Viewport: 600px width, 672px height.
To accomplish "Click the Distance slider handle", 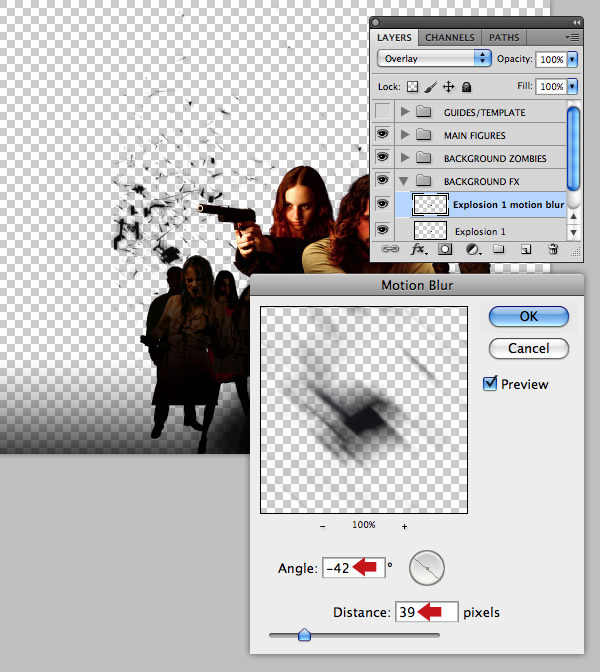I will coord(304,634).
